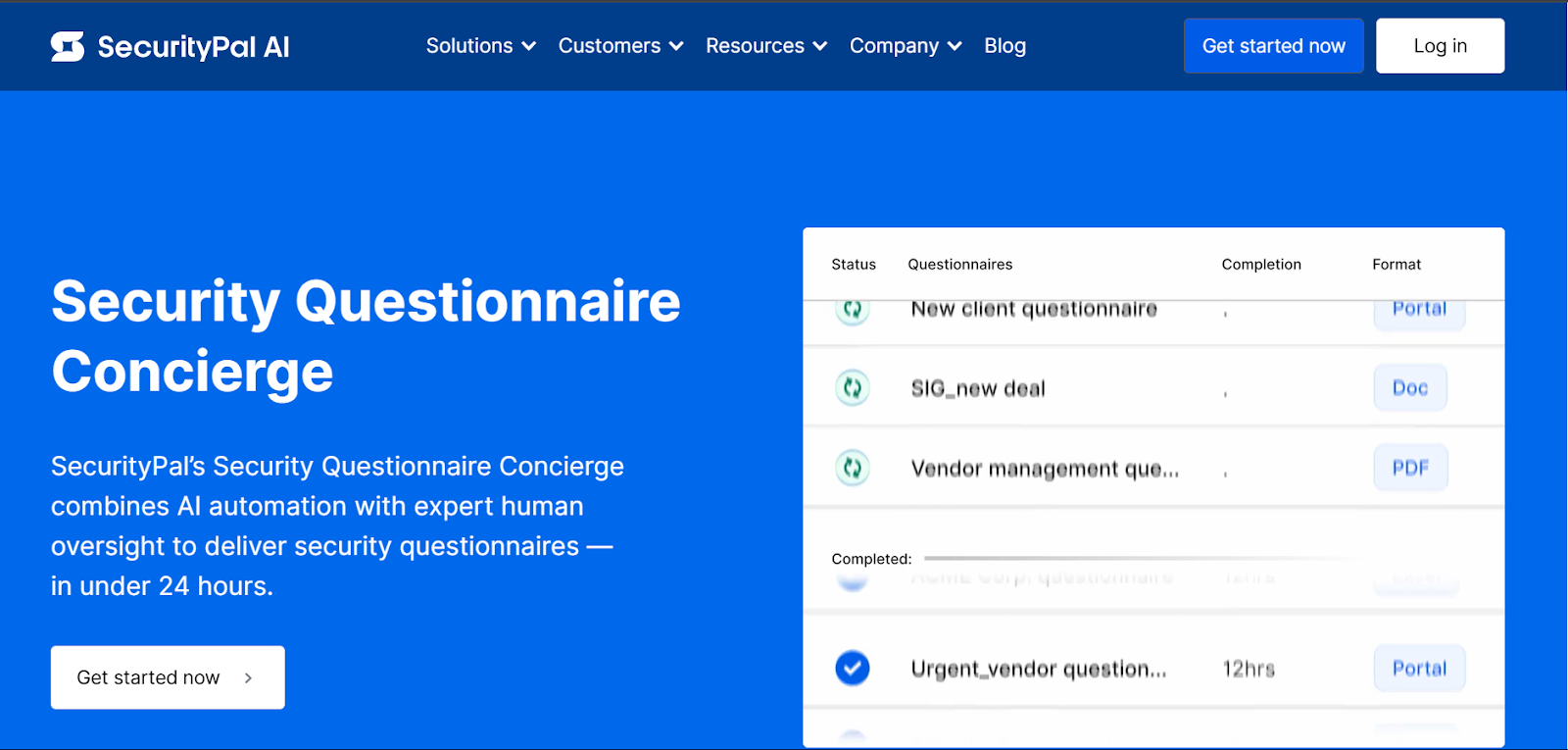This screenshot has width=1568, height=750.
Task: Click the SecurityPal AI logo icon
Action: pos(68,46)
